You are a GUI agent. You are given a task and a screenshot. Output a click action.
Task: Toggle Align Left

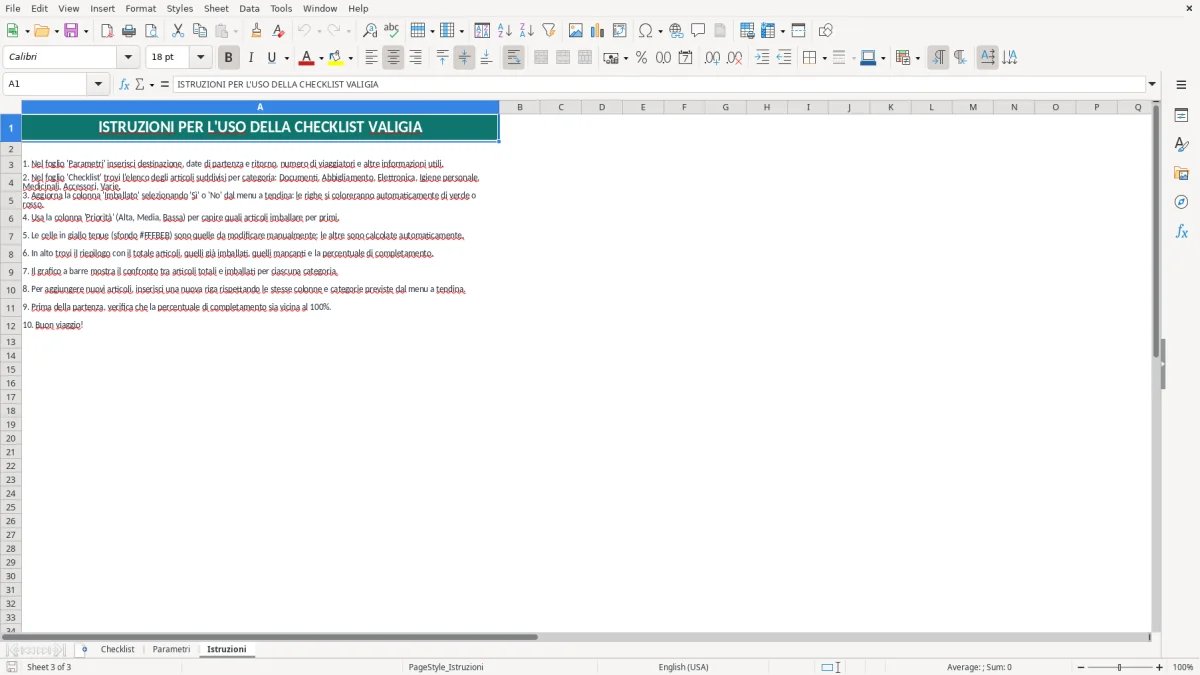[x=371, y=58]
